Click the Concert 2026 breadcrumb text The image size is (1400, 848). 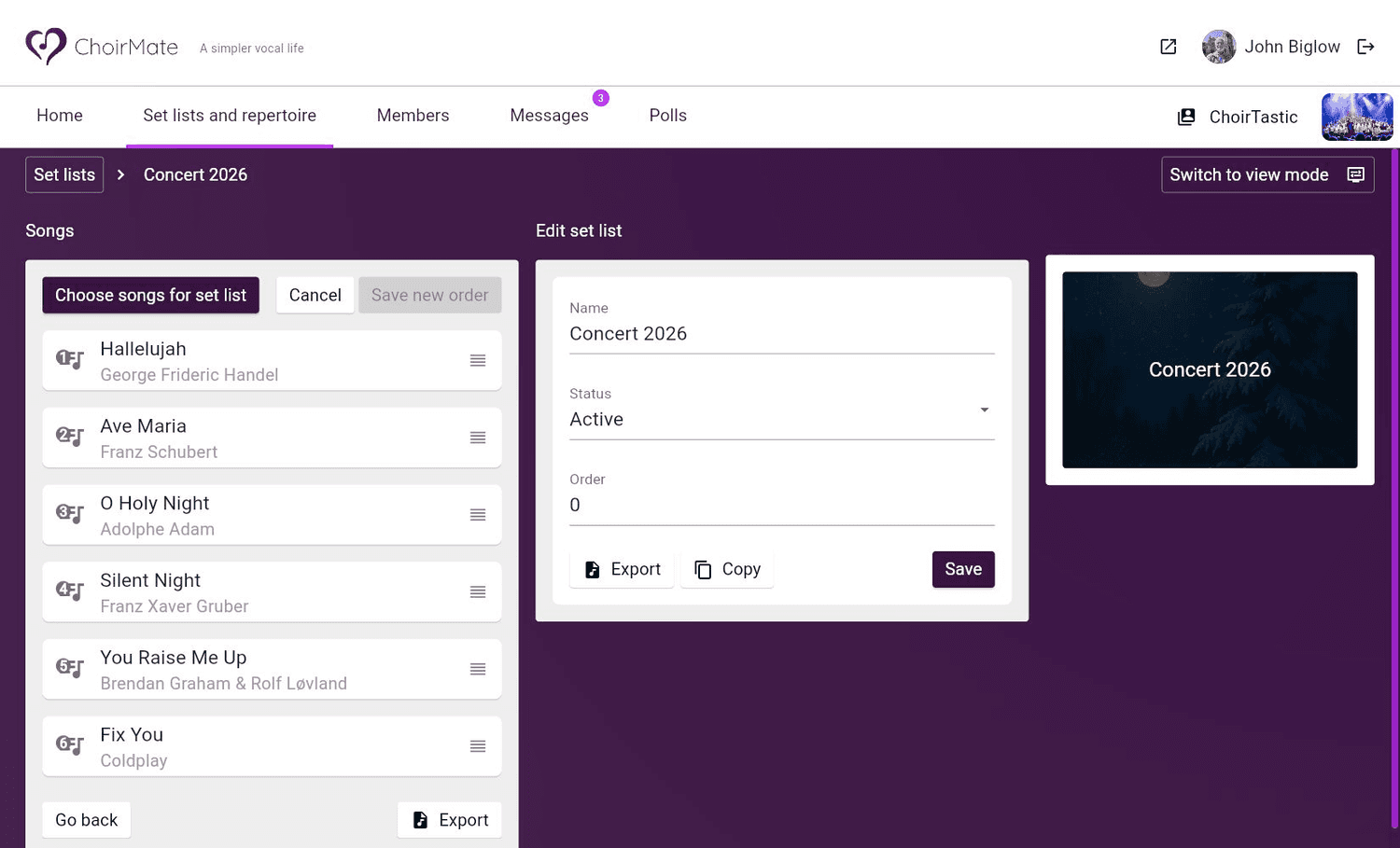(x=195, y=174)
